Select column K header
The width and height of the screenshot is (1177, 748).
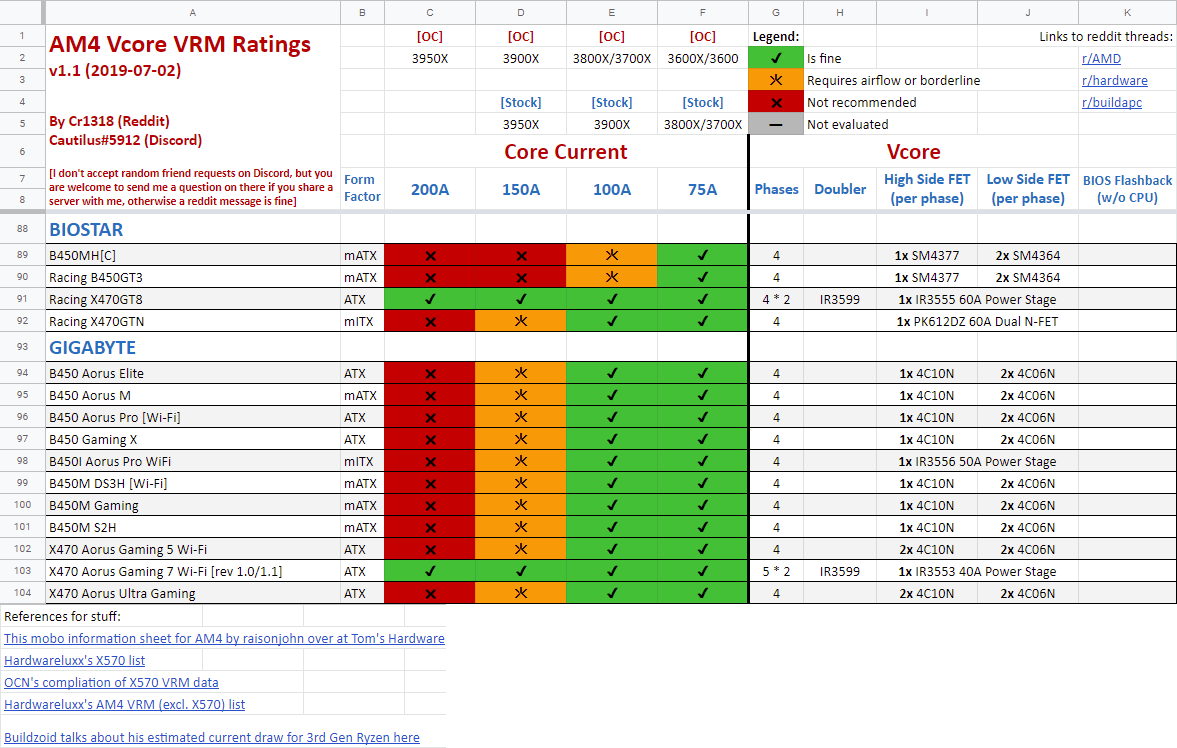coord(1127,12)
